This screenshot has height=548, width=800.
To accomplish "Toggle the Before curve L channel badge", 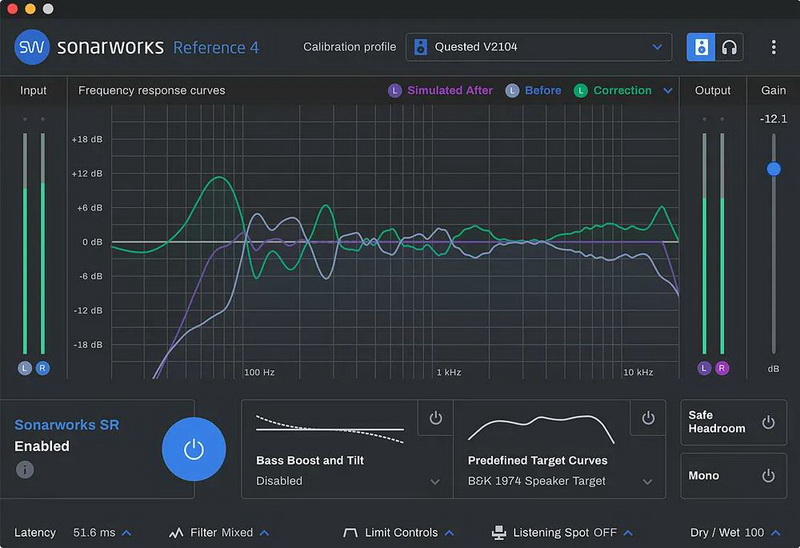I will (x=512, y=91).
